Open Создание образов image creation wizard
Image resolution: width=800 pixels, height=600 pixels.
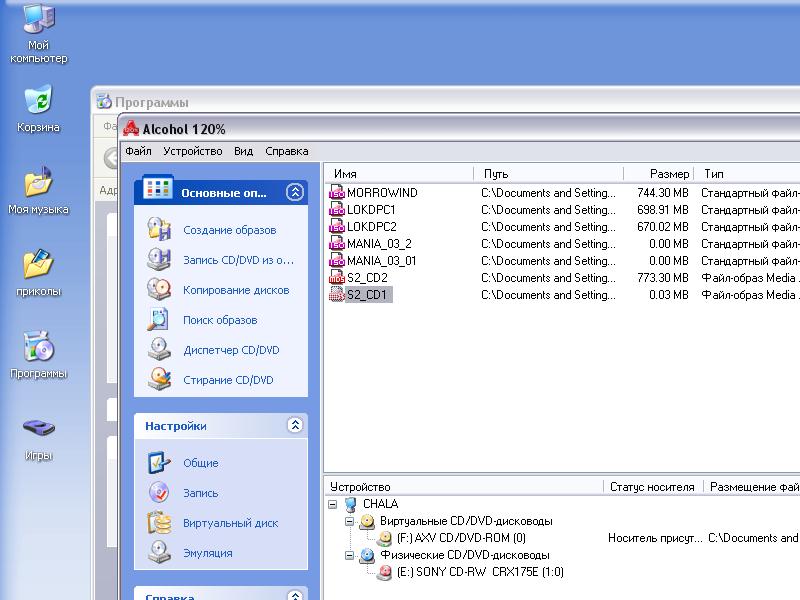[229, 230]
